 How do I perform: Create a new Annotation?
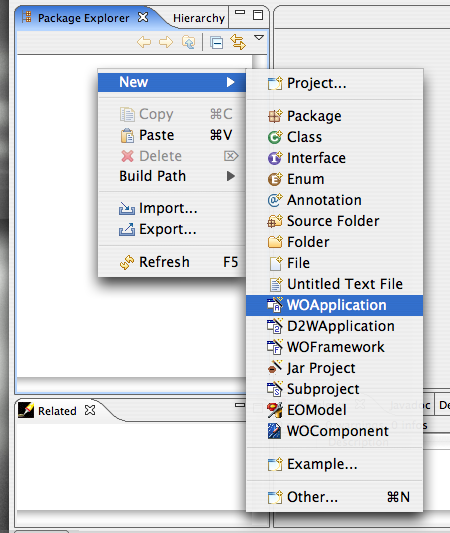pos(334,200)
